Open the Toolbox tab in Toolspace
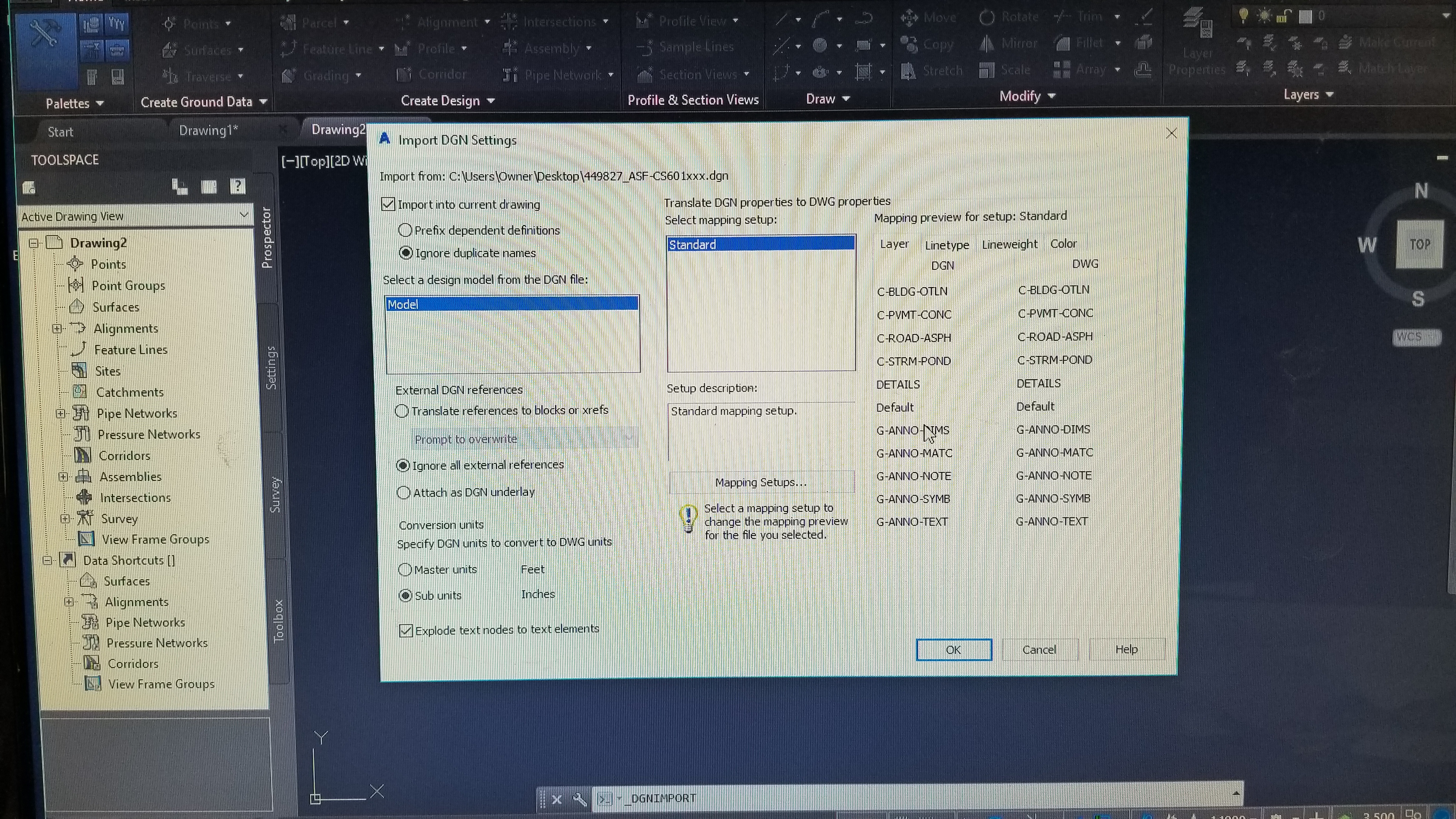Image resolution: width=1456 pixels, height=819 pixels. 279,621
